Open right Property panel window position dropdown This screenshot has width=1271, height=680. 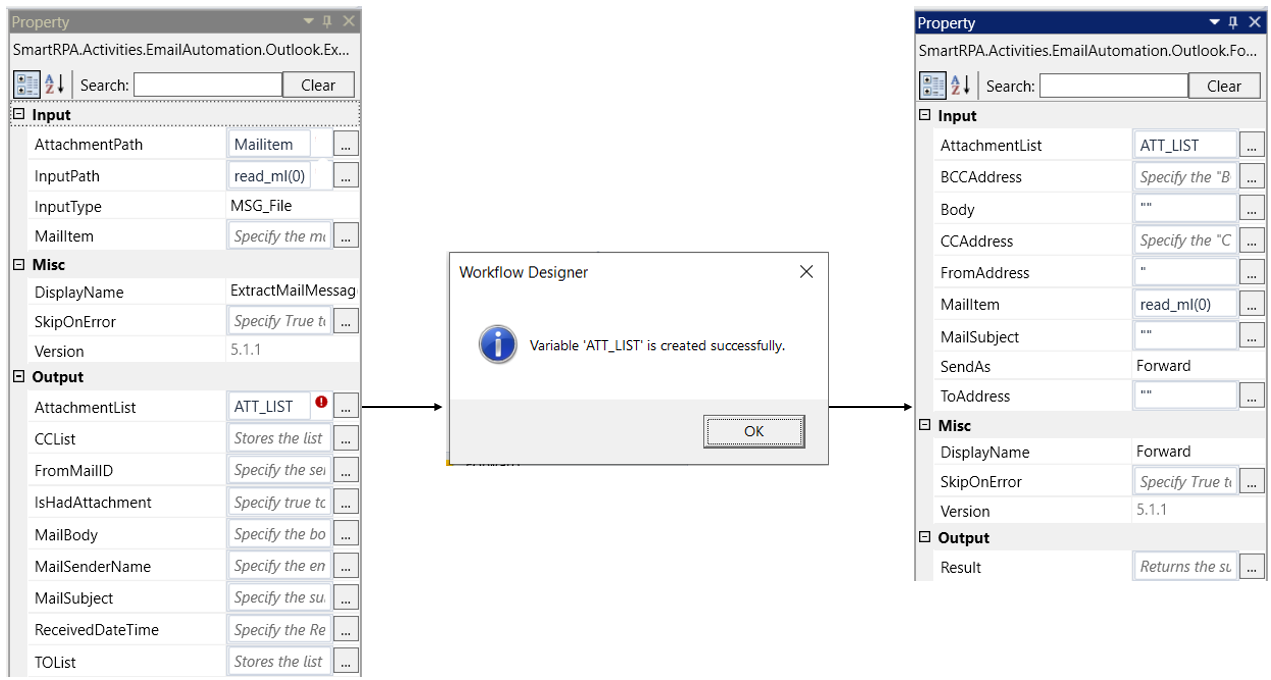click(1214, 23)
